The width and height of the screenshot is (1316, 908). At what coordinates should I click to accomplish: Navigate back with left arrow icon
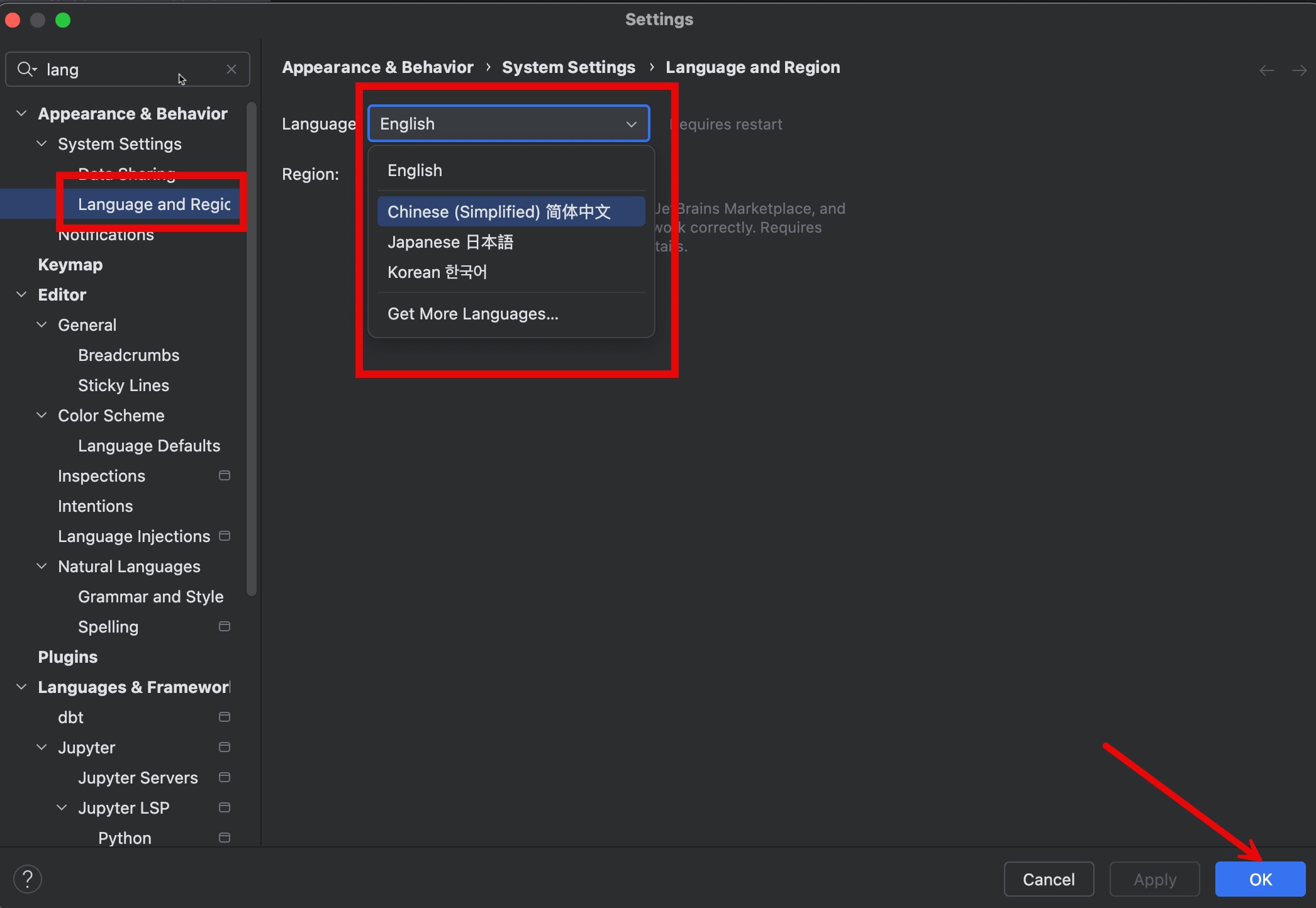click(1266, 70)
